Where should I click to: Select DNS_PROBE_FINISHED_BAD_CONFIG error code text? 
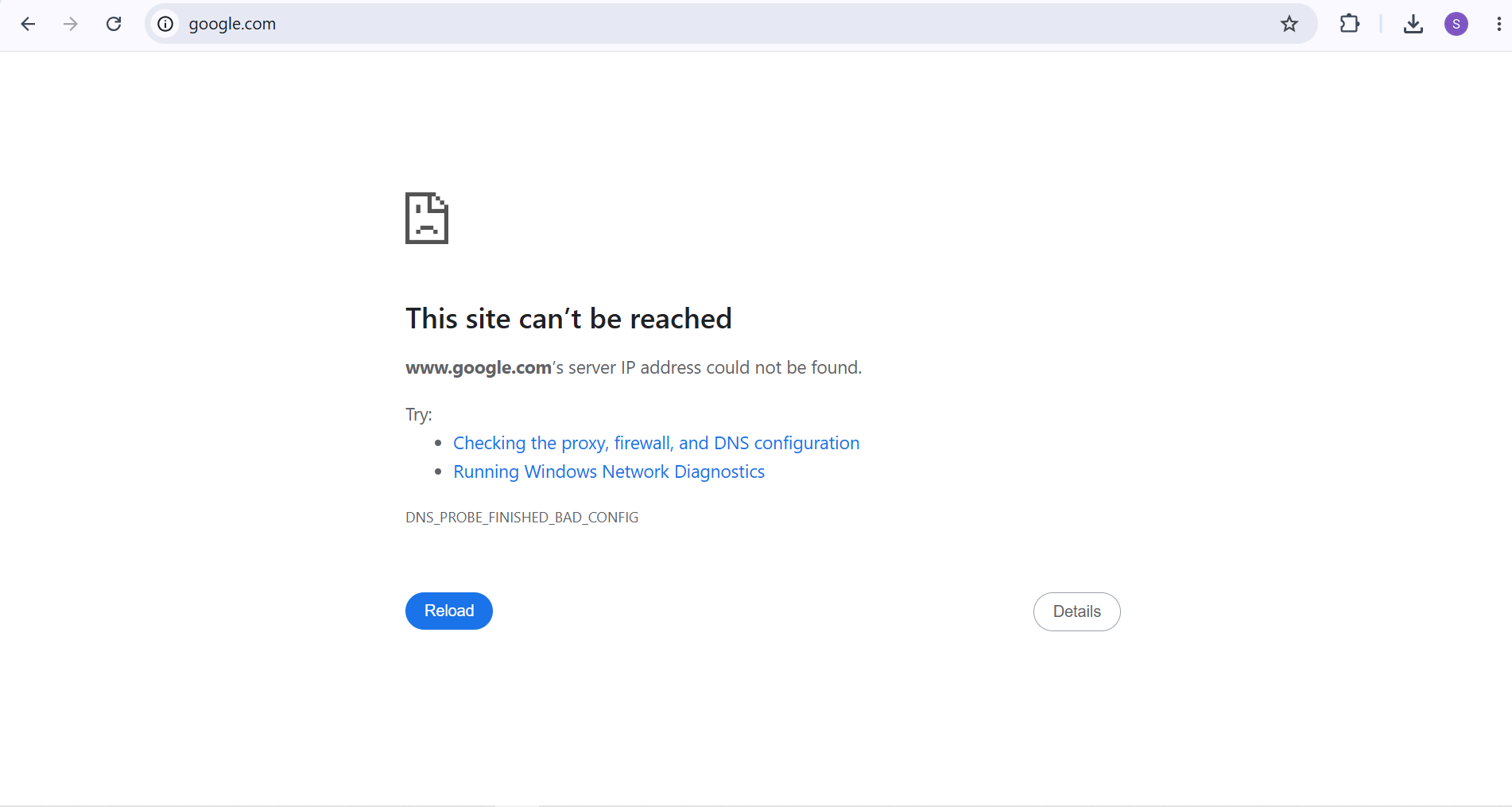522,518
